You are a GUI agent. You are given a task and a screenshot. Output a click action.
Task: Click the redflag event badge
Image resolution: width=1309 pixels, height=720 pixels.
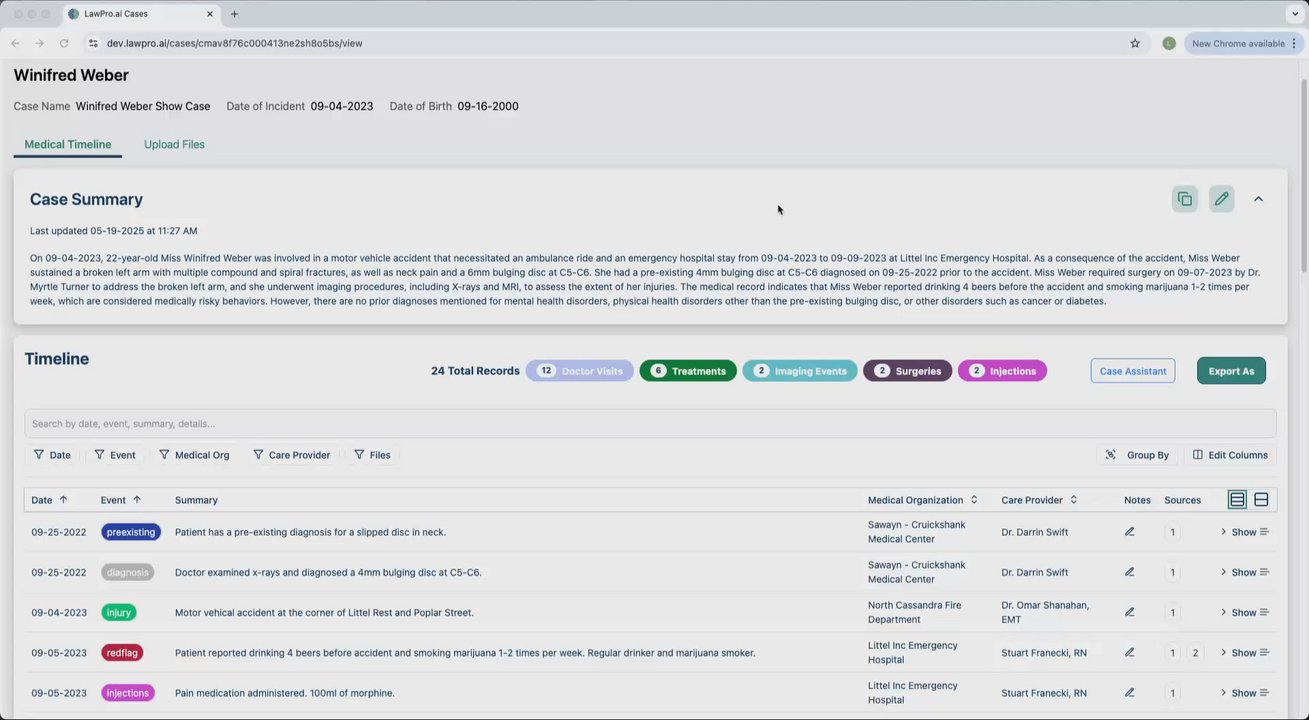[122, 653]
